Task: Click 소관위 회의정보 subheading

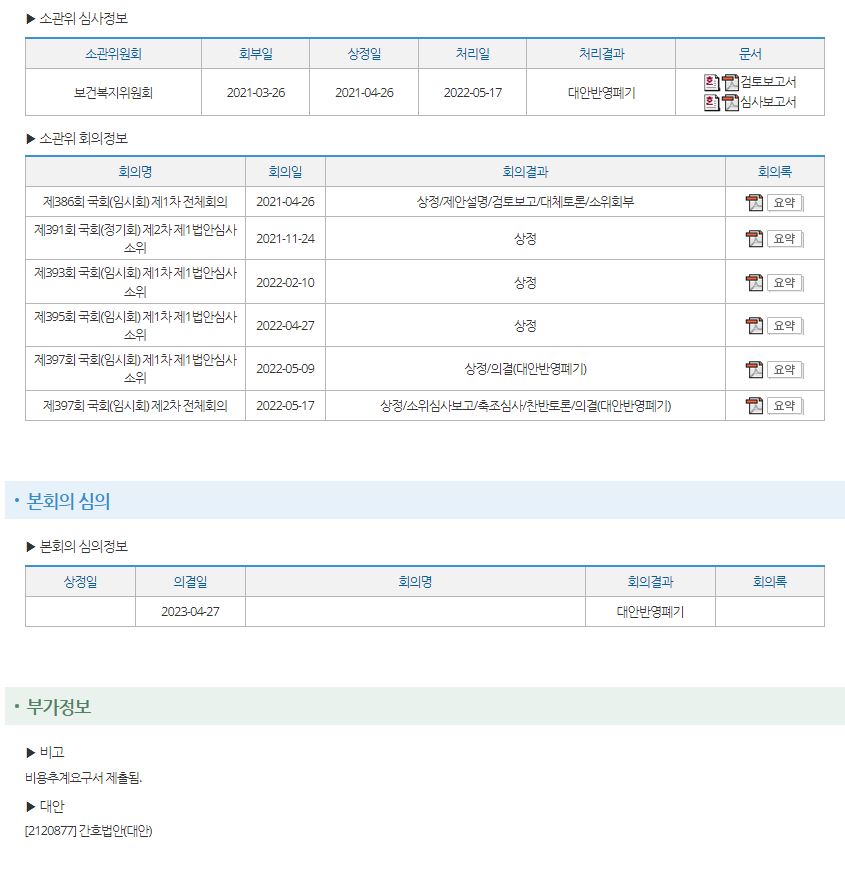Action: point(83,138)
